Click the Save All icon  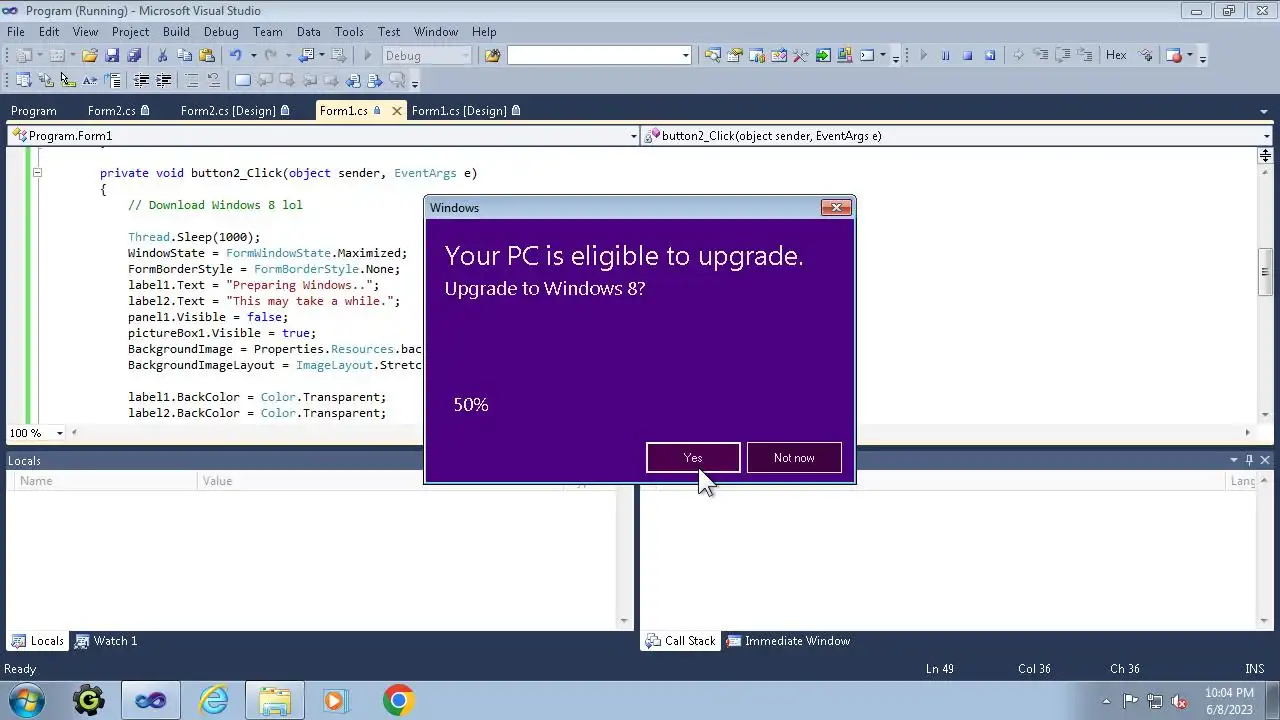[x=134, y=56]
